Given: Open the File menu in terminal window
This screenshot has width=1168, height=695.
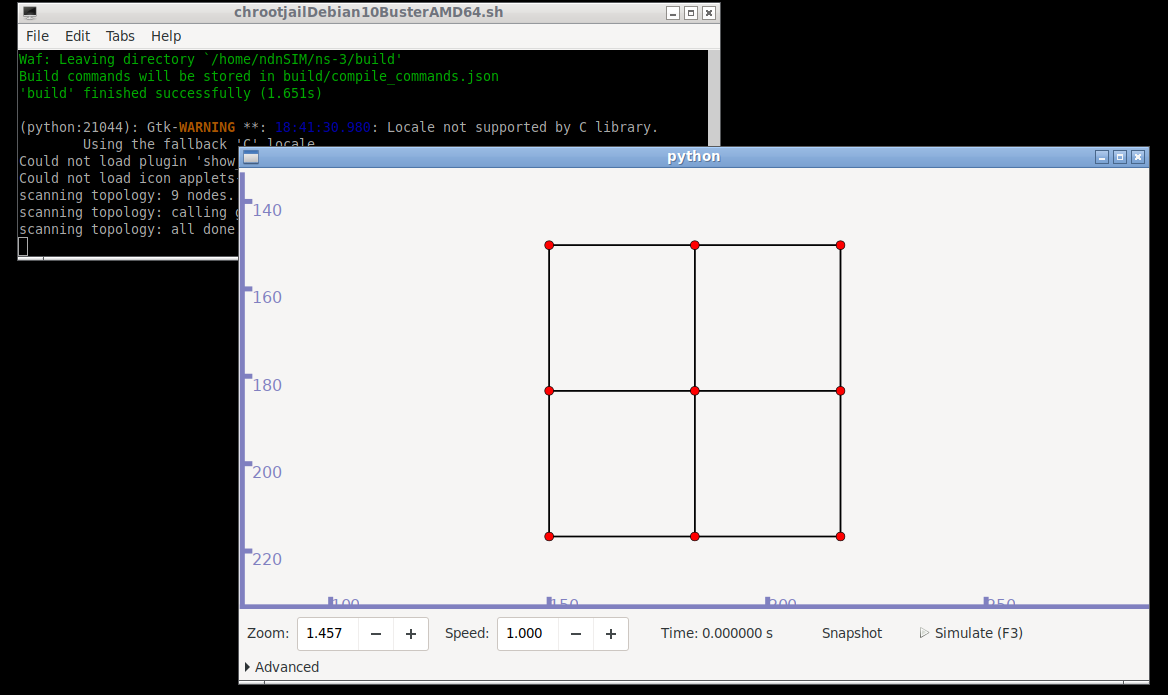Looking at the screenshot, I should 37,36.
